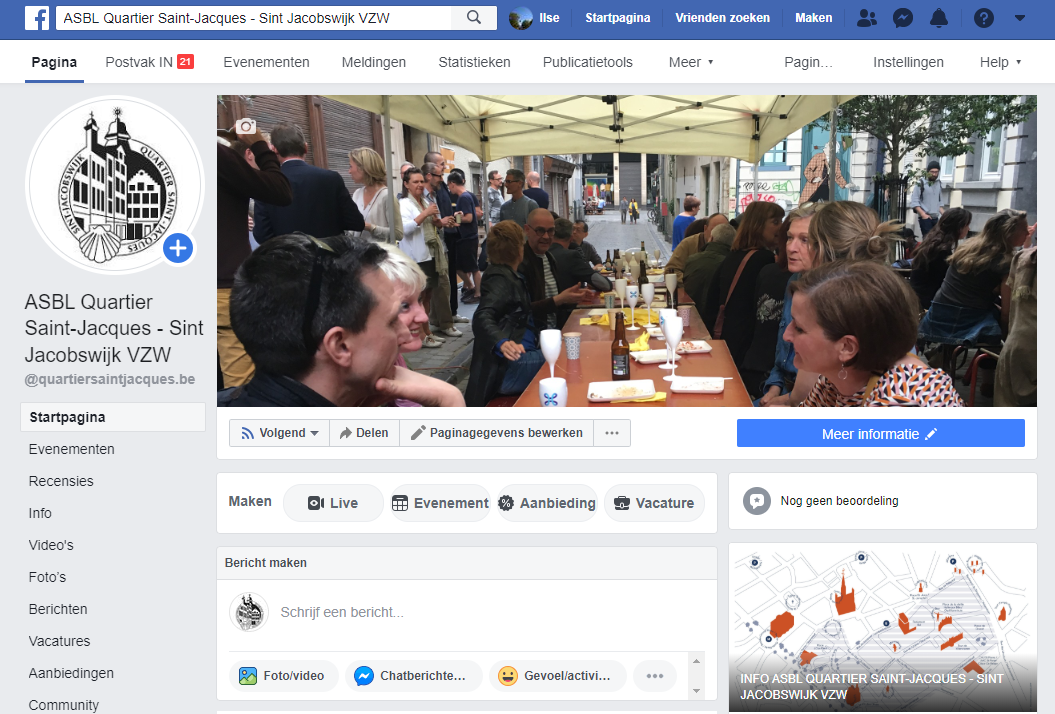This screenshot has height=714, width=1055.
Task: Click the 'Schrijf een bericht...' field
Action: (342, 612)
